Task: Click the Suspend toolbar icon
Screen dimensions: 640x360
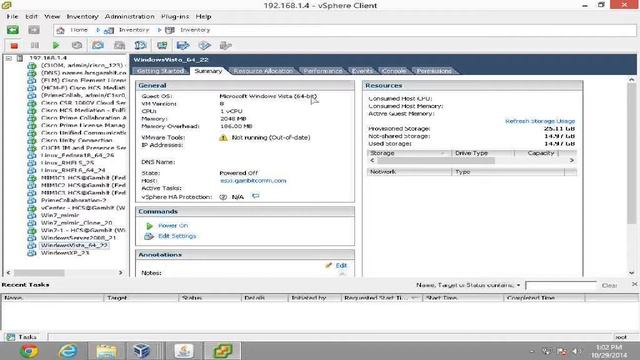Action: tap(35, 46)
